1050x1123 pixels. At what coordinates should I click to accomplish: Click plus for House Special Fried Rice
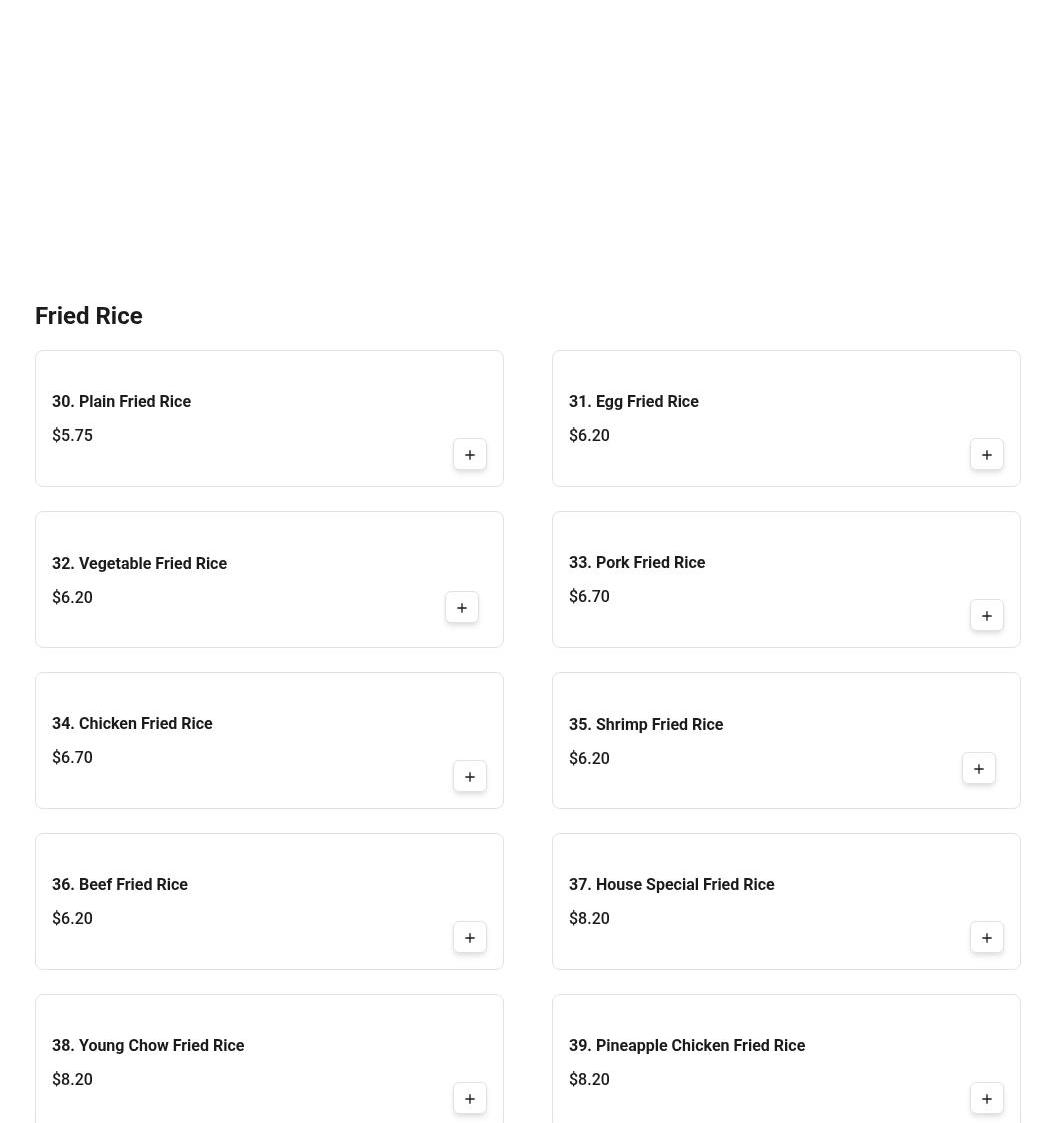coord(986,938)
